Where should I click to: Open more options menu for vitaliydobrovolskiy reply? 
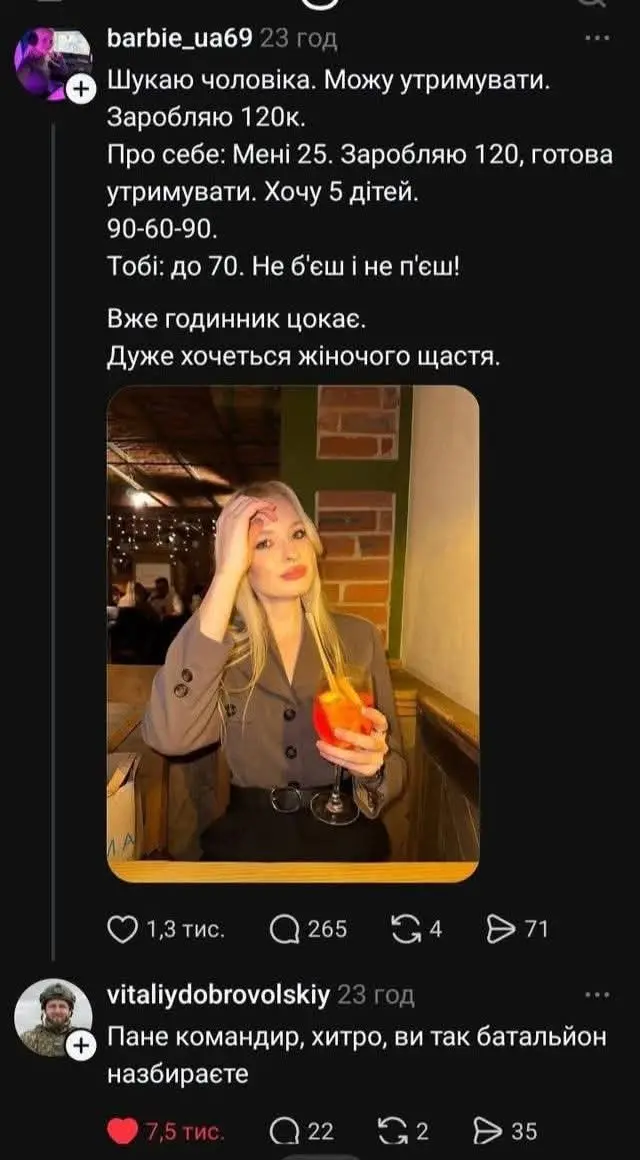point(597,995)
